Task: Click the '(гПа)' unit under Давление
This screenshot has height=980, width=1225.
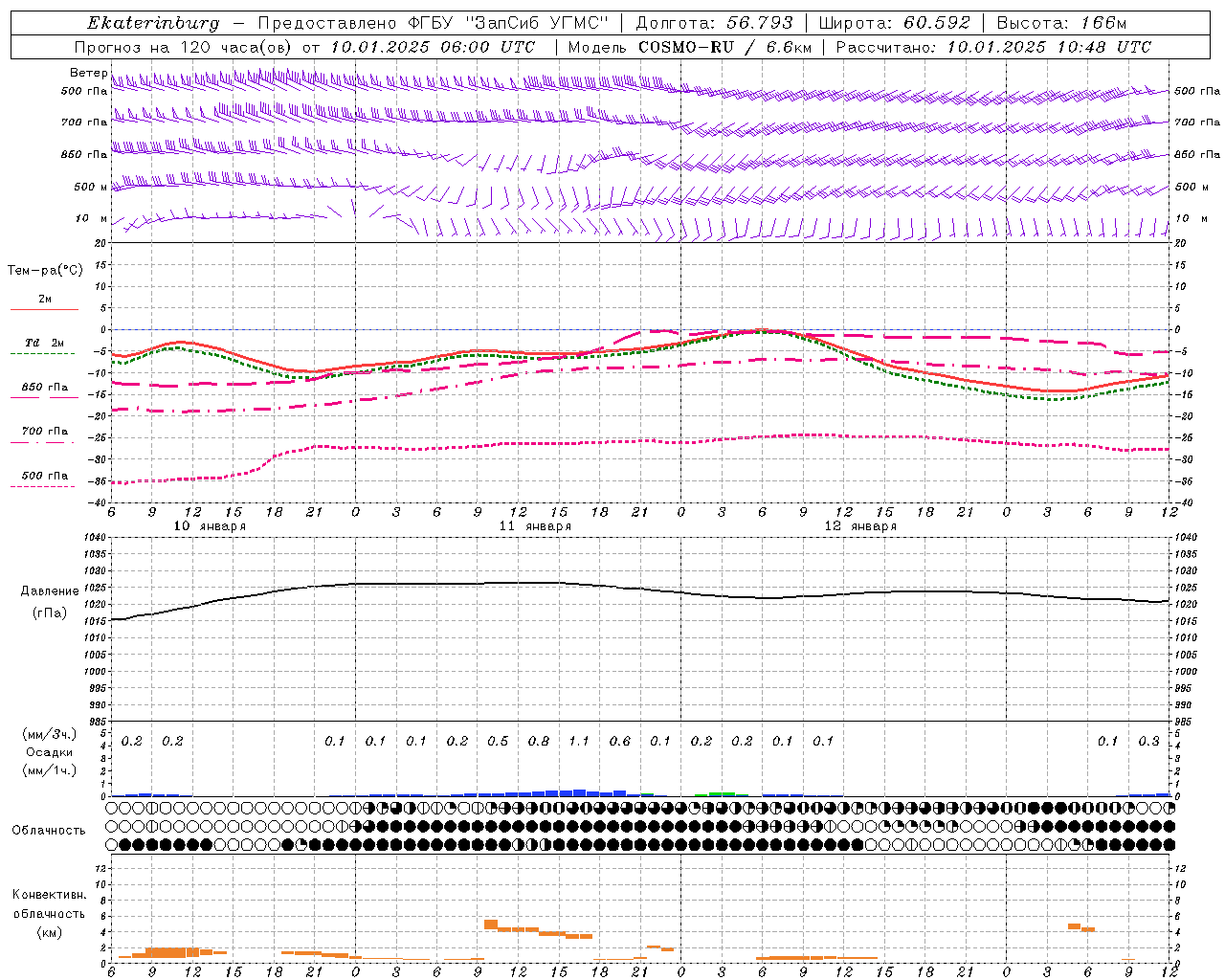Action: click(50, 612)
